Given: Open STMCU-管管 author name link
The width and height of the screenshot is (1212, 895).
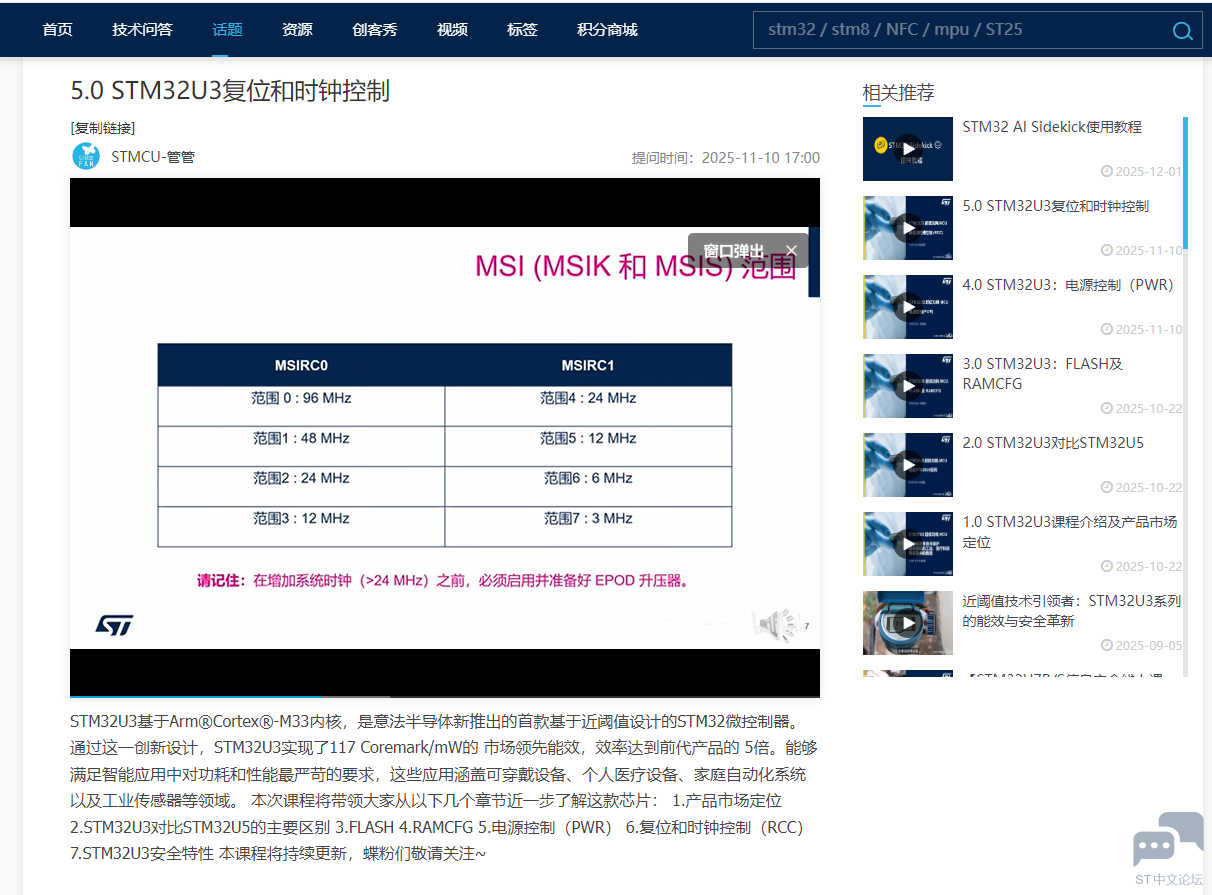Looking at the screenshot, I should [x=153, y=156].
